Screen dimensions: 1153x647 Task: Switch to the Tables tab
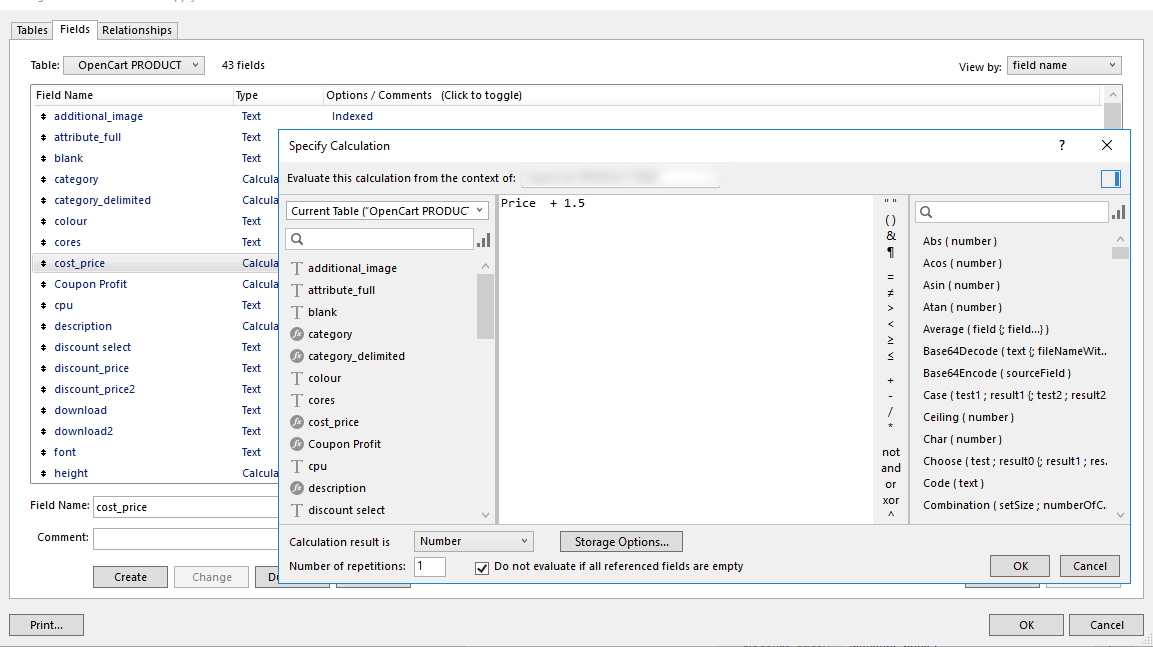point(32,30)
